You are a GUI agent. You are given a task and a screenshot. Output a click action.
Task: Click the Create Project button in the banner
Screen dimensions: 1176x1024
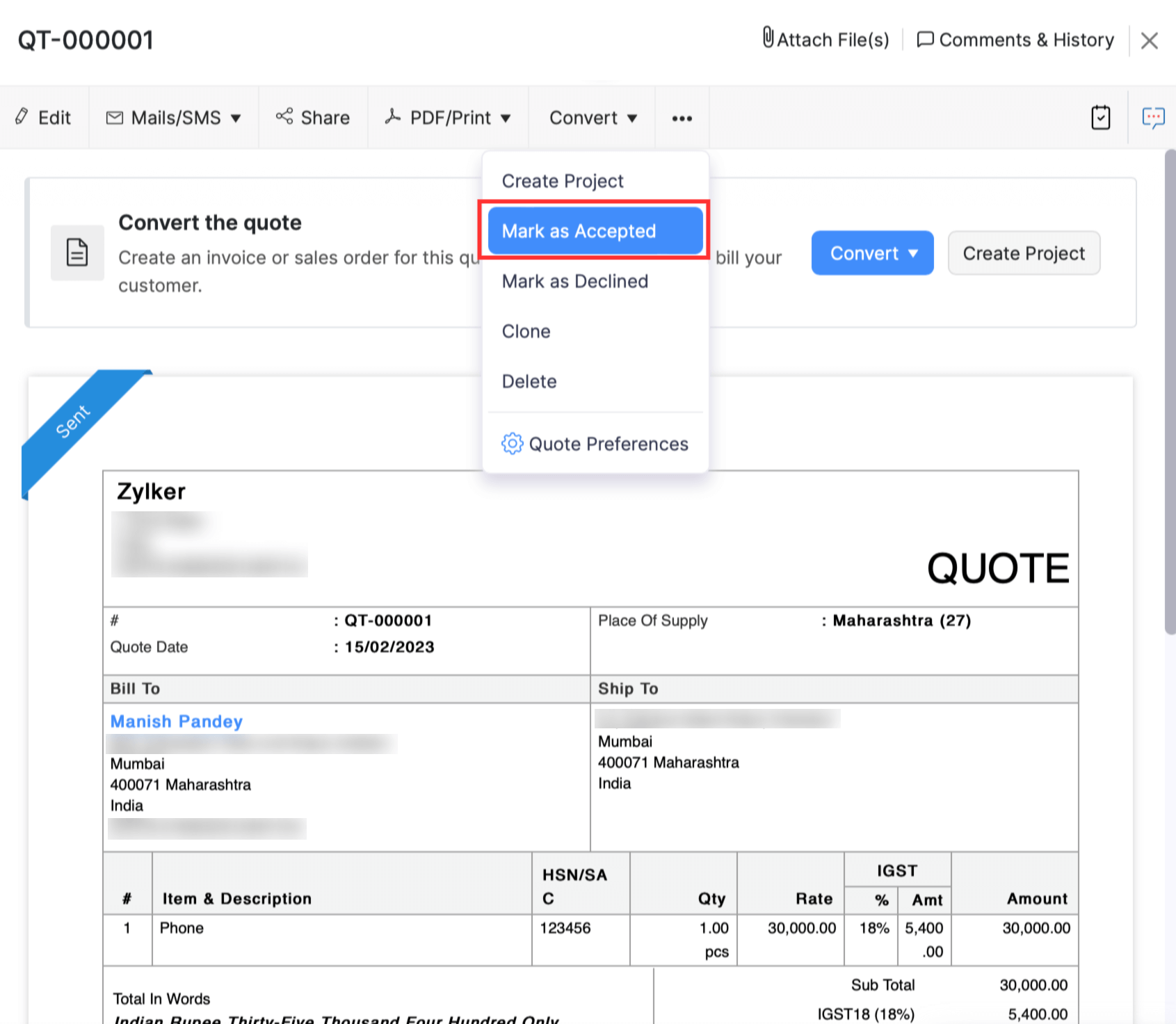[x=1023, y=253]
